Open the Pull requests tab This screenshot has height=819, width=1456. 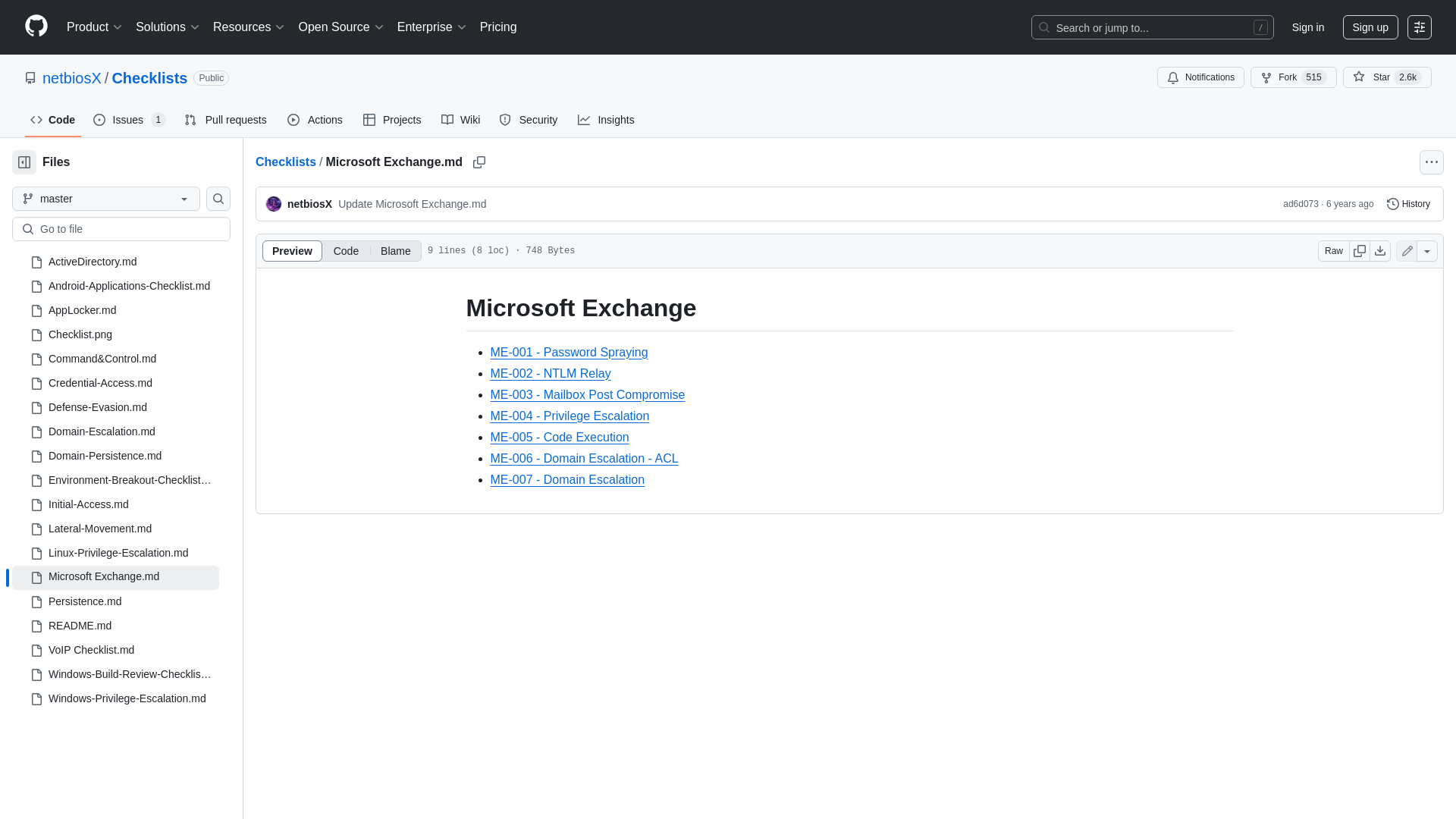(x=225, y=120)
